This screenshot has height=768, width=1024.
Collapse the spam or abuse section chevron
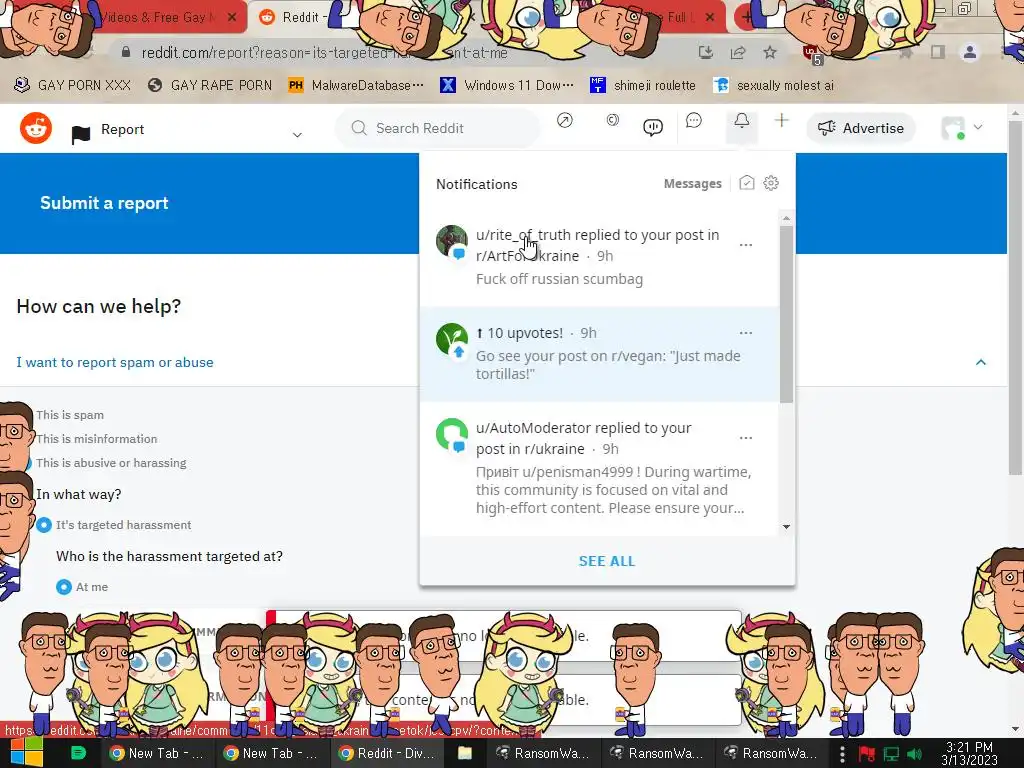click(x=980, y=362)
